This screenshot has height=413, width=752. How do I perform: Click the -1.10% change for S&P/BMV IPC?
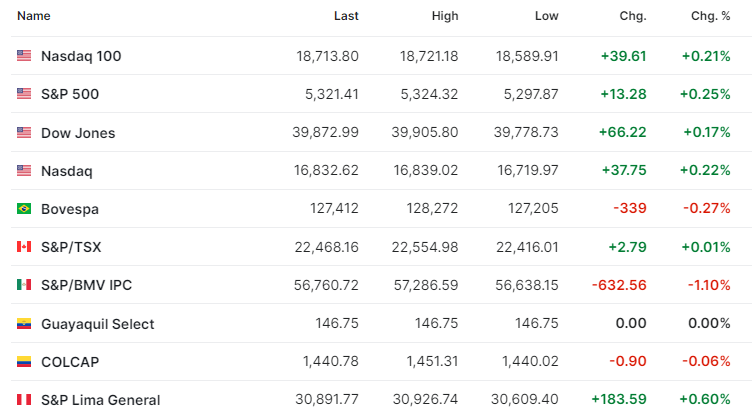point(709,285)
